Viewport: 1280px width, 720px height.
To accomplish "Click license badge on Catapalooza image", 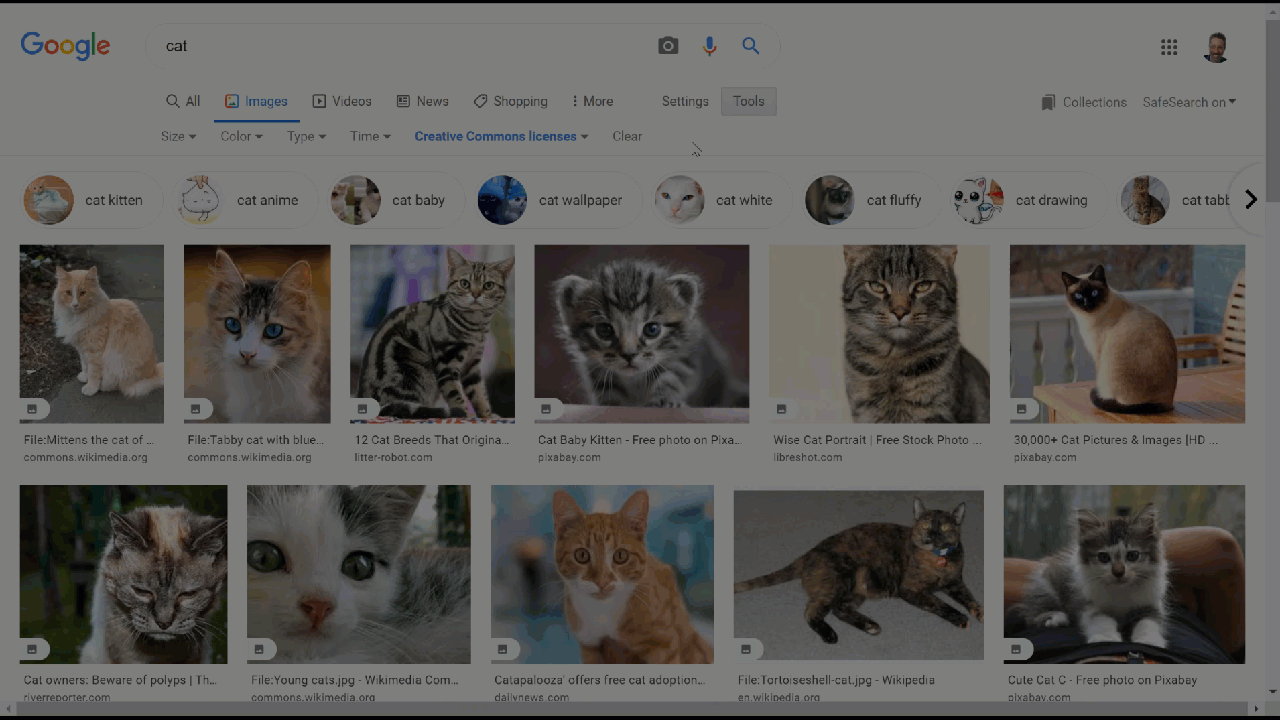I will tap(503, 649).
